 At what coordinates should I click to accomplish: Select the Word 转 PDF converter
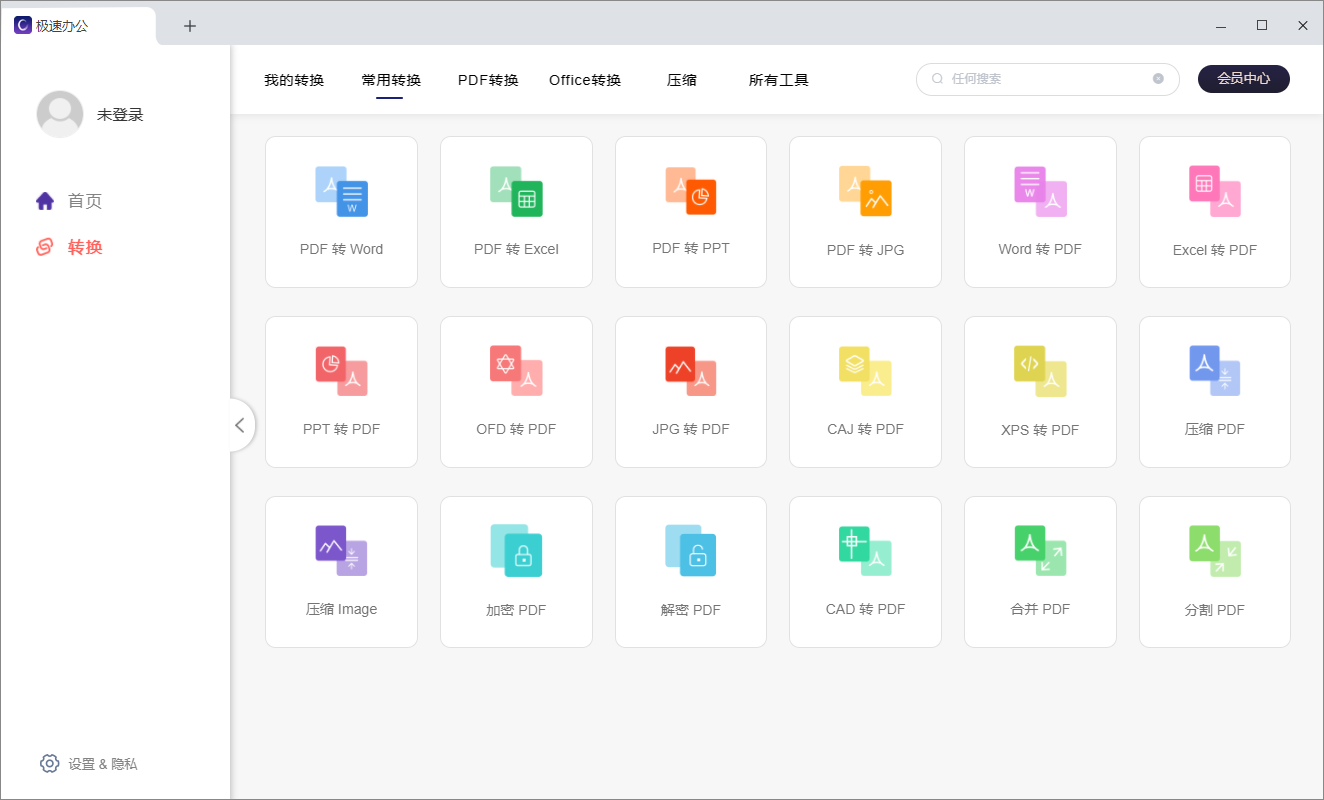[1040, 212]
